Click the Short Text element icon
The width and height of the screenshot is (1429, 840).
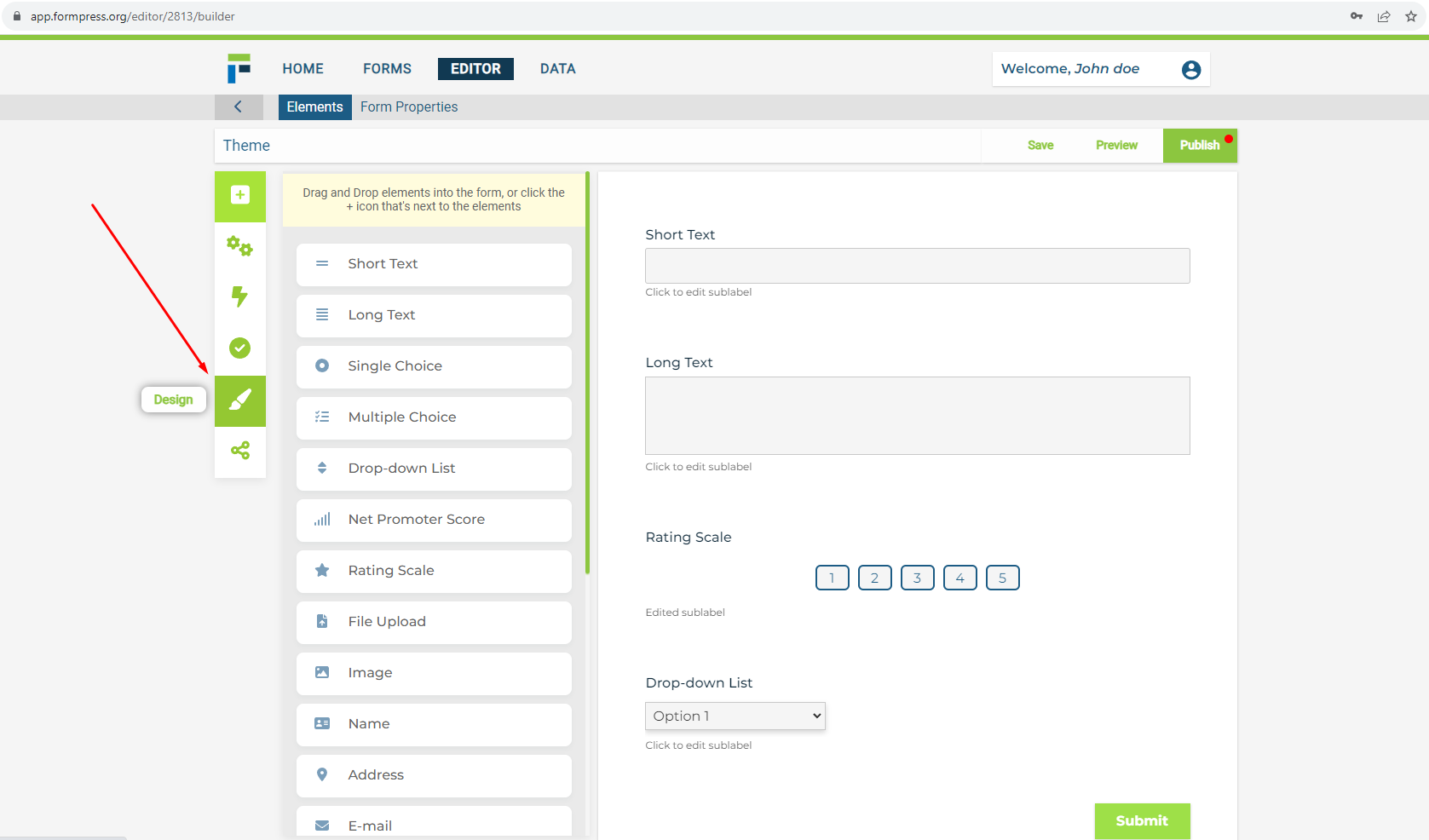(x=322, y=263)
